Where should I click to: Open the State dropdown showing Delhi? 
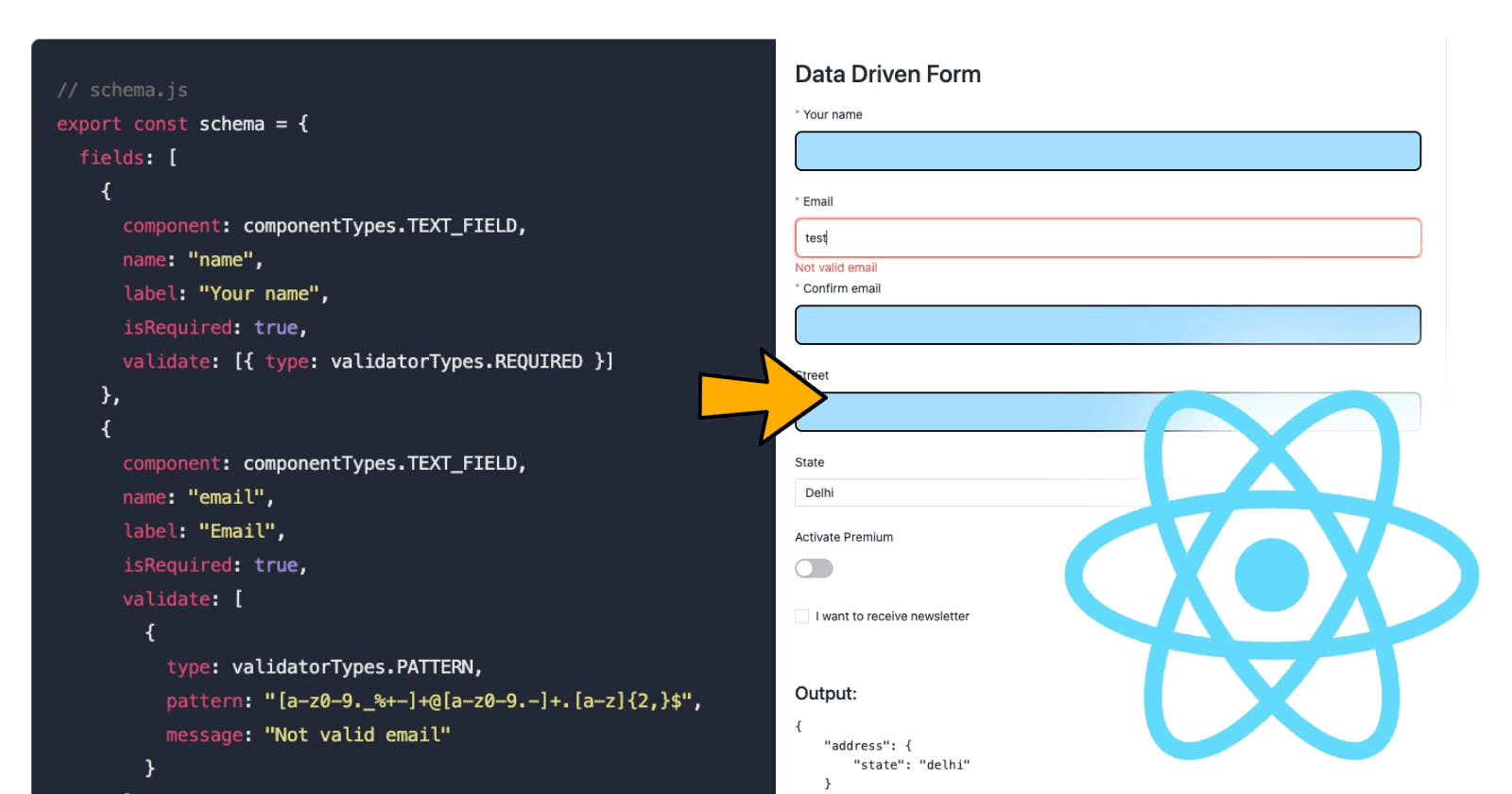coord(964,492)
